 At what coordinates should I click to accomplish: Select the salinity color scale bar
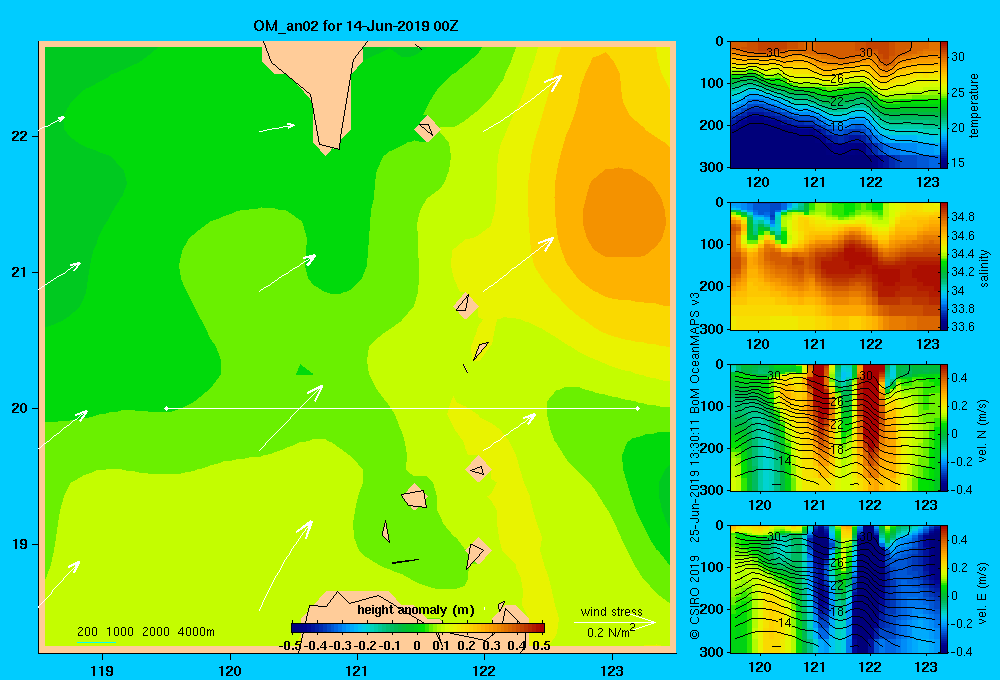pyautogui.click(x=944, y=266)
